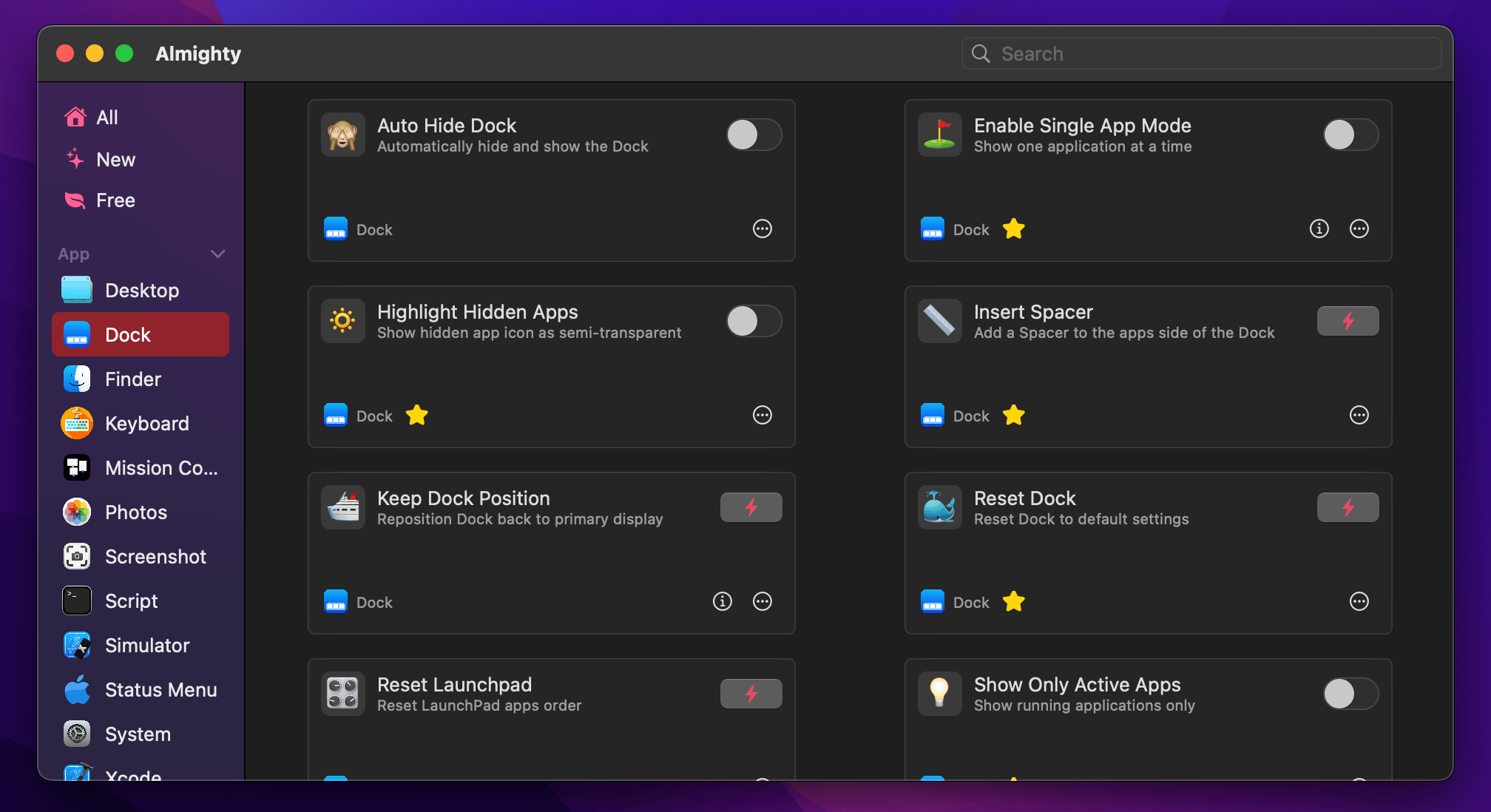The width and height of the screenshot is (1491, 812).
Task: Open more options for Auto Hide Dock
Action: click(x=763, y=229)
